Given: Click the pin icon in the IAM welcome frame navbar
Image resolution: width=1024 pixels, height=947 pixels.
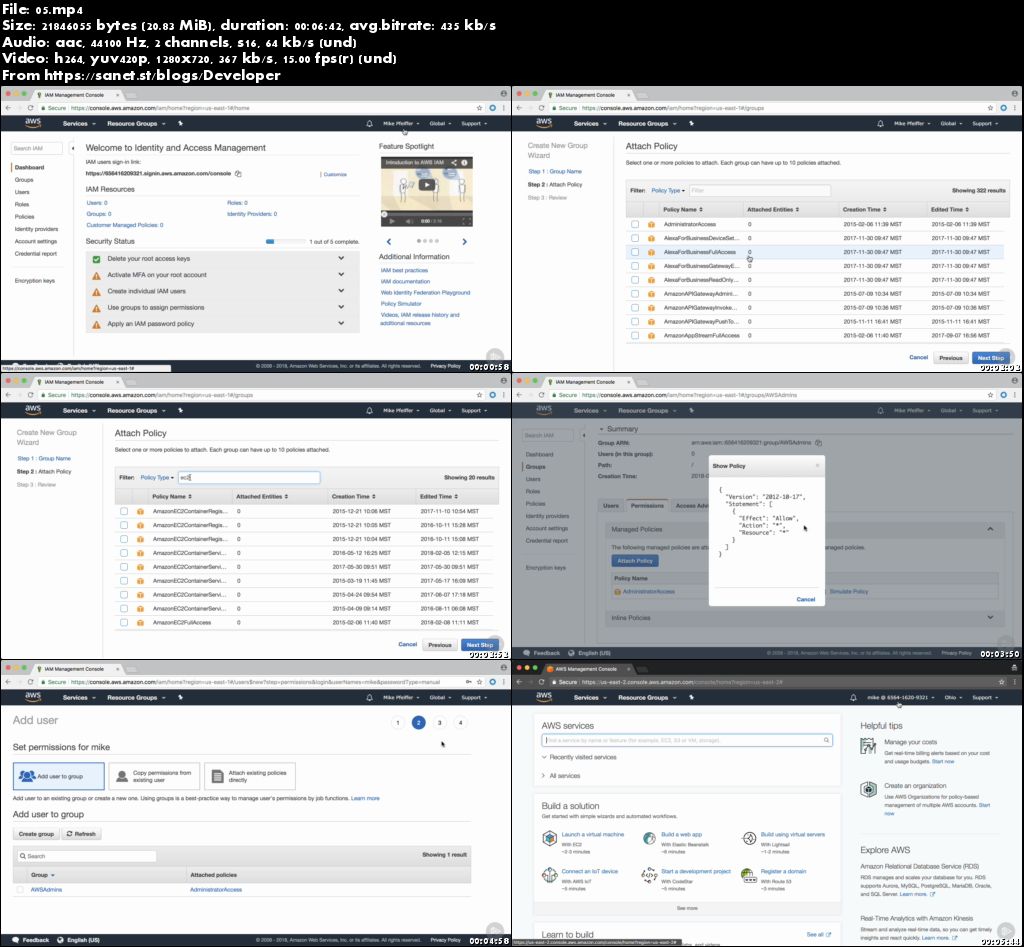Looking at the screenshot, I should pyautogui.click(x=180, y=123).
